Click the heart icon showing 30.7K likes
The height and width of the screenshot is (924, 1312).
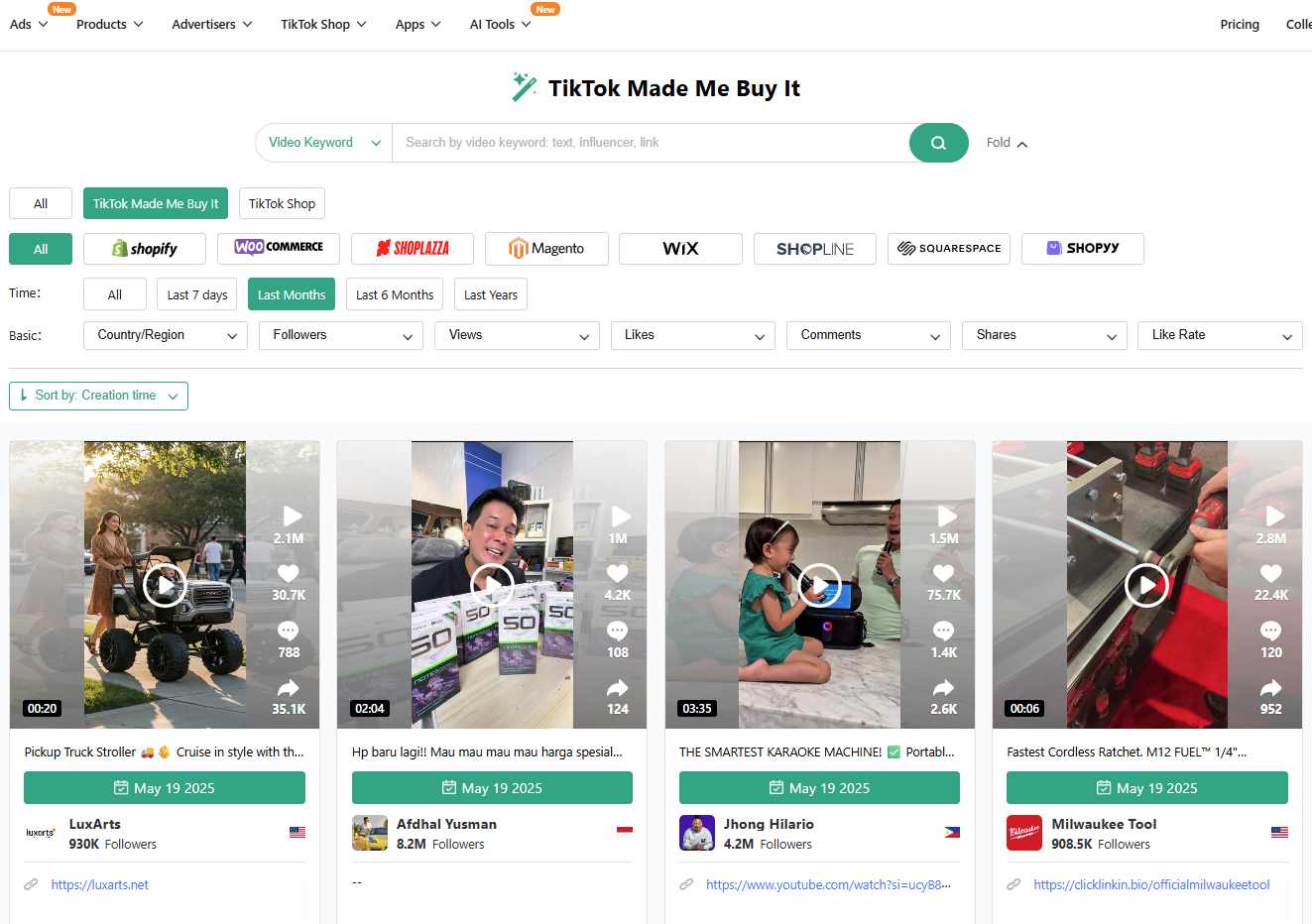(x=289, y=573)
